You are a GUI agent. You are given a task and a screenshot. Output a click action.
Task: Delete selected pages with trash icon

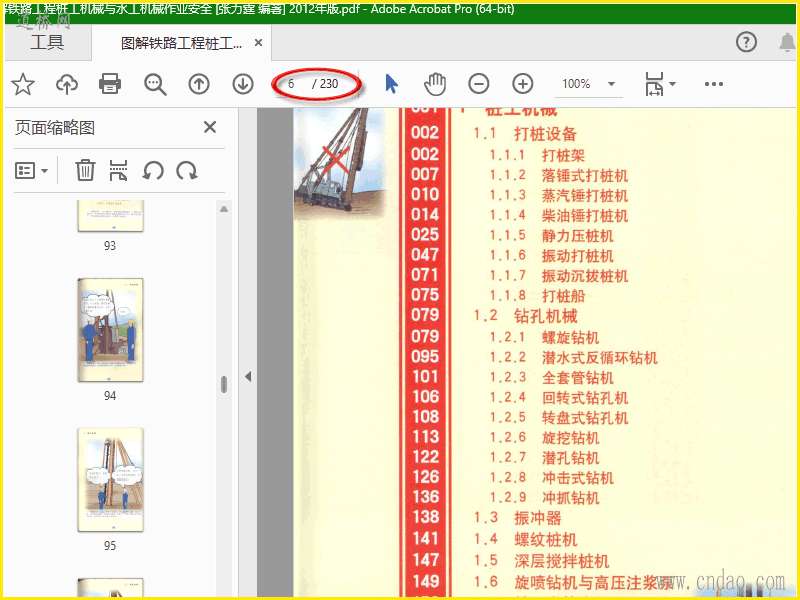pos(85,170)
